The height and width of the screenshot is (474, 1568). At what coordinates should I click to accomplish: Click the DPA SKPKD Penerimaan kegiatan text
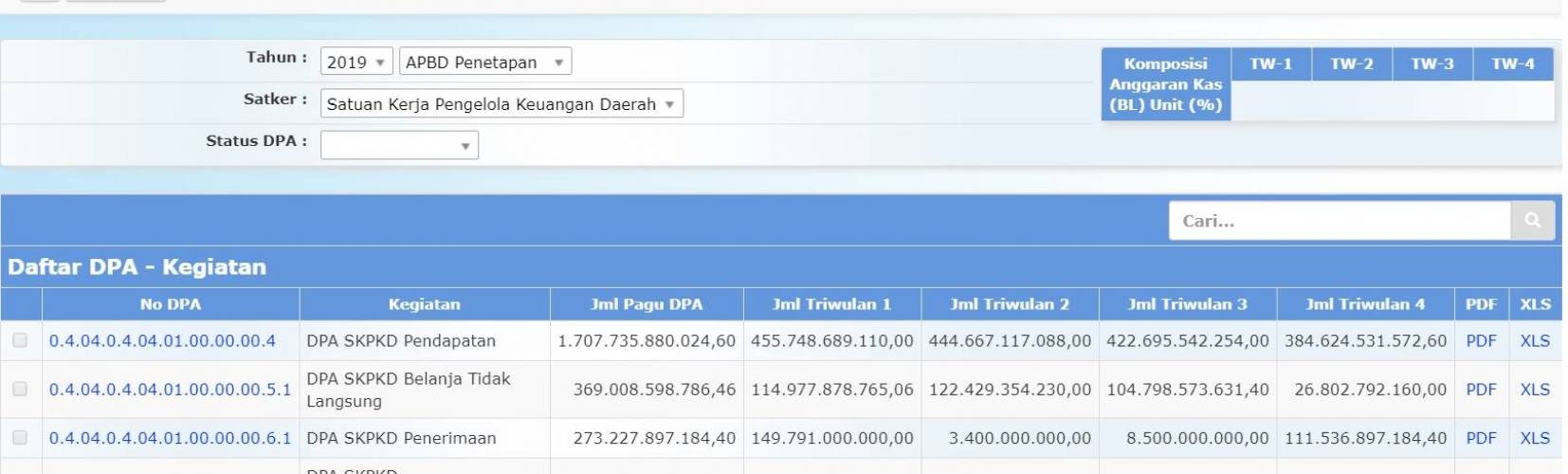pyautogui.click(x=401, y=438)
